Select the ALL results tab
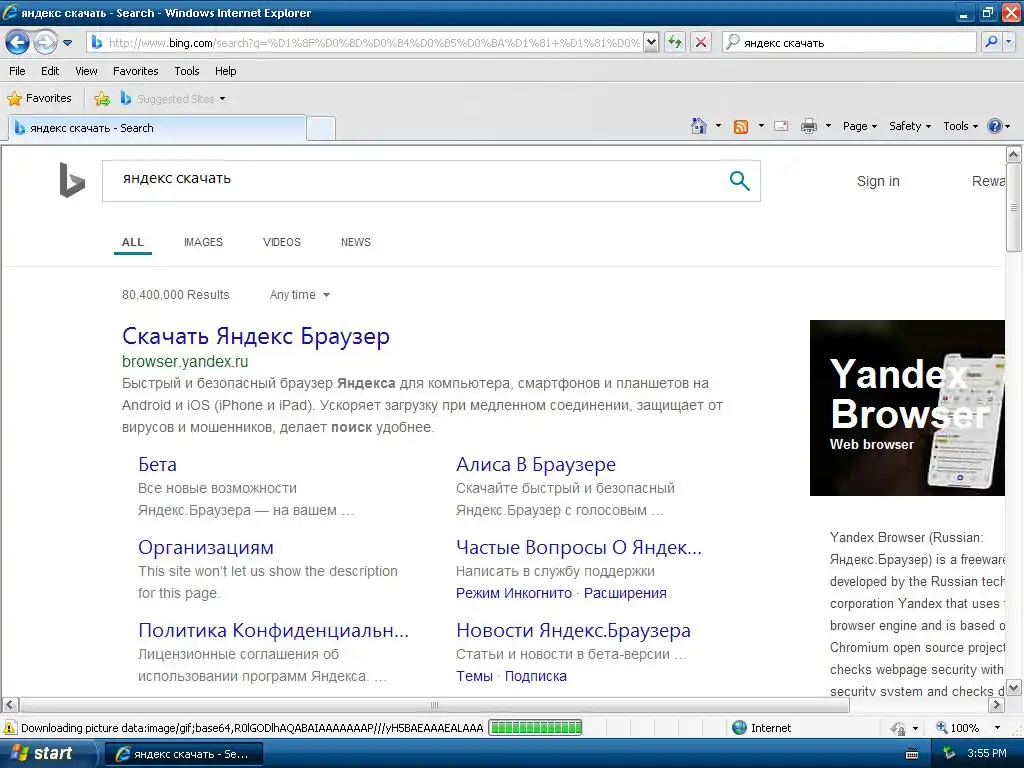The image size is (1024, 768). point(133,242)
